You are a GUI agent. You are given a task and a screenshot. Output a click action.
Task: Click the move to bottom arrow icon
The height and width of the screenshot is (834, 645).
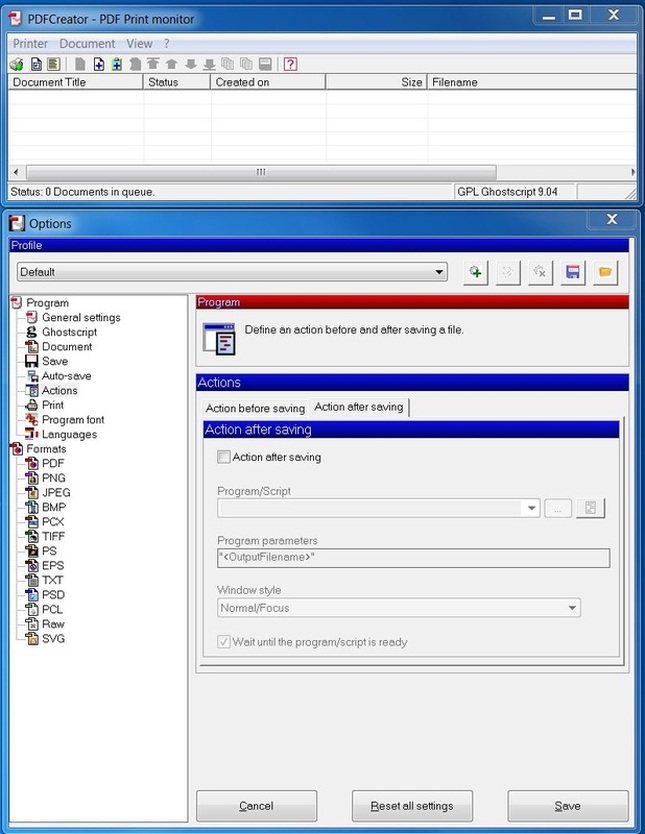coord(209,64)
